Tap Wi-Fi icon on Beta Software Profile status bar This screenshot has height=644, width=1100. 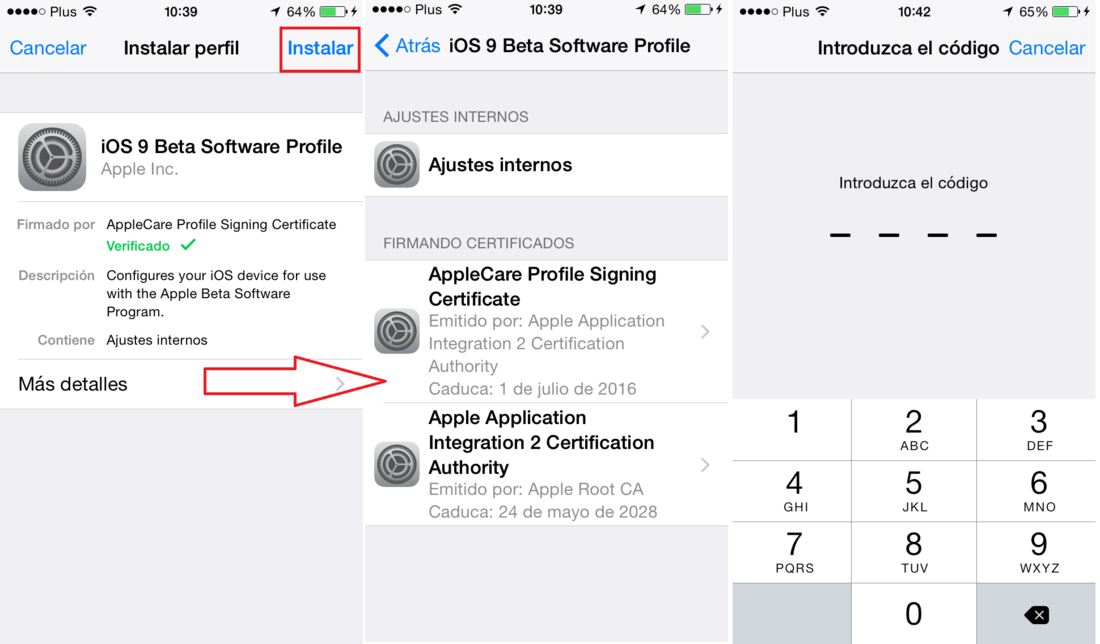[455, 9]
